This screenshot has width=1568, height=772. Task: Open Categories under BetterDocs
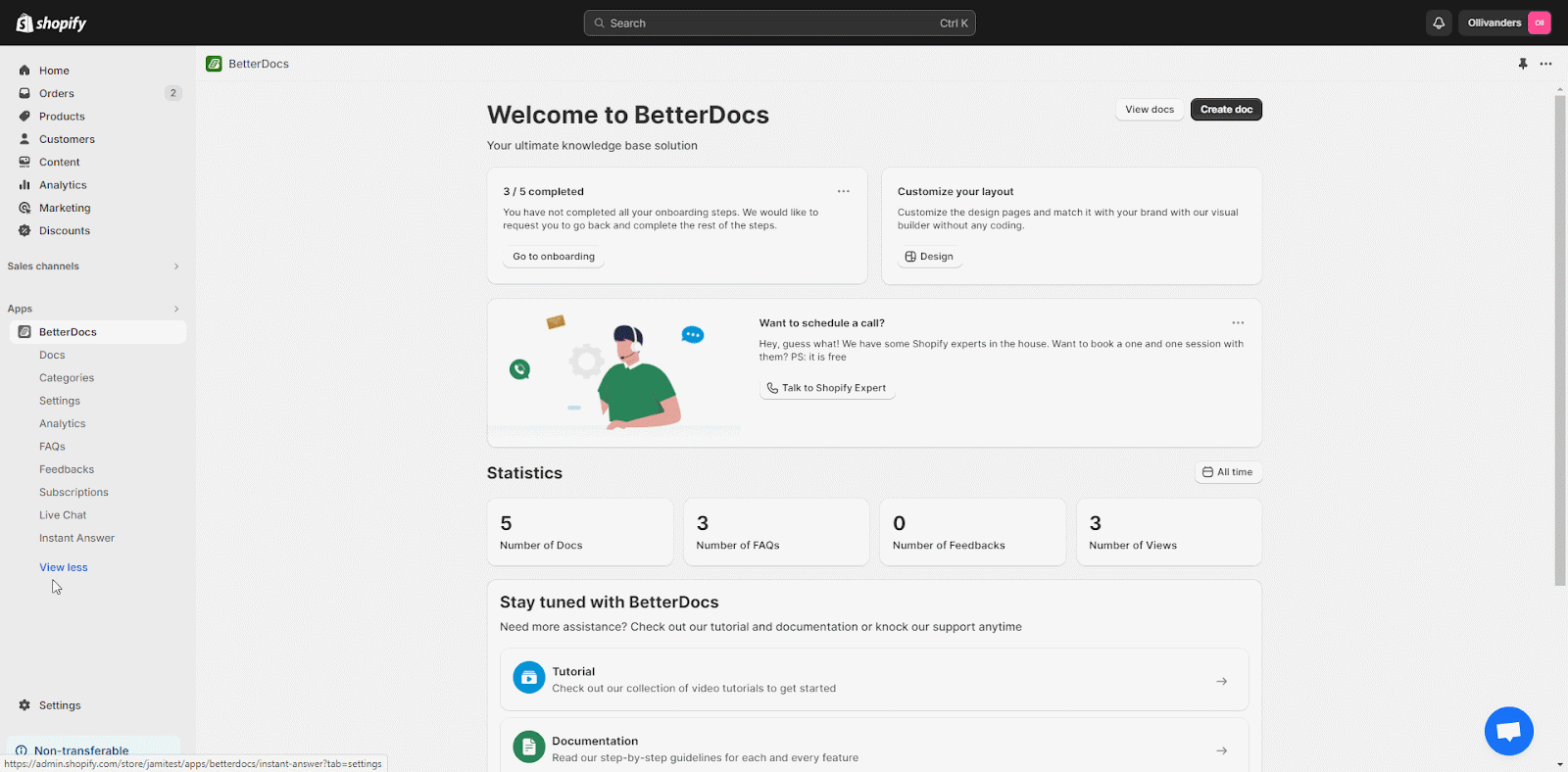pyautogui.click(x=67, y=377)
